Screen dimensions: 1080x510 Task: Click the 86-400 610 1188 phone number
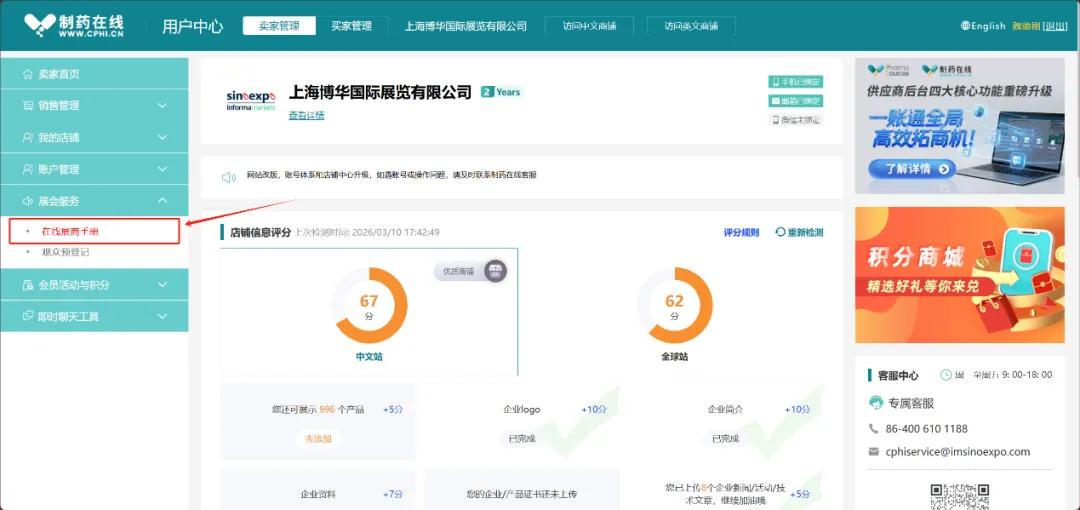pos(926,429)
